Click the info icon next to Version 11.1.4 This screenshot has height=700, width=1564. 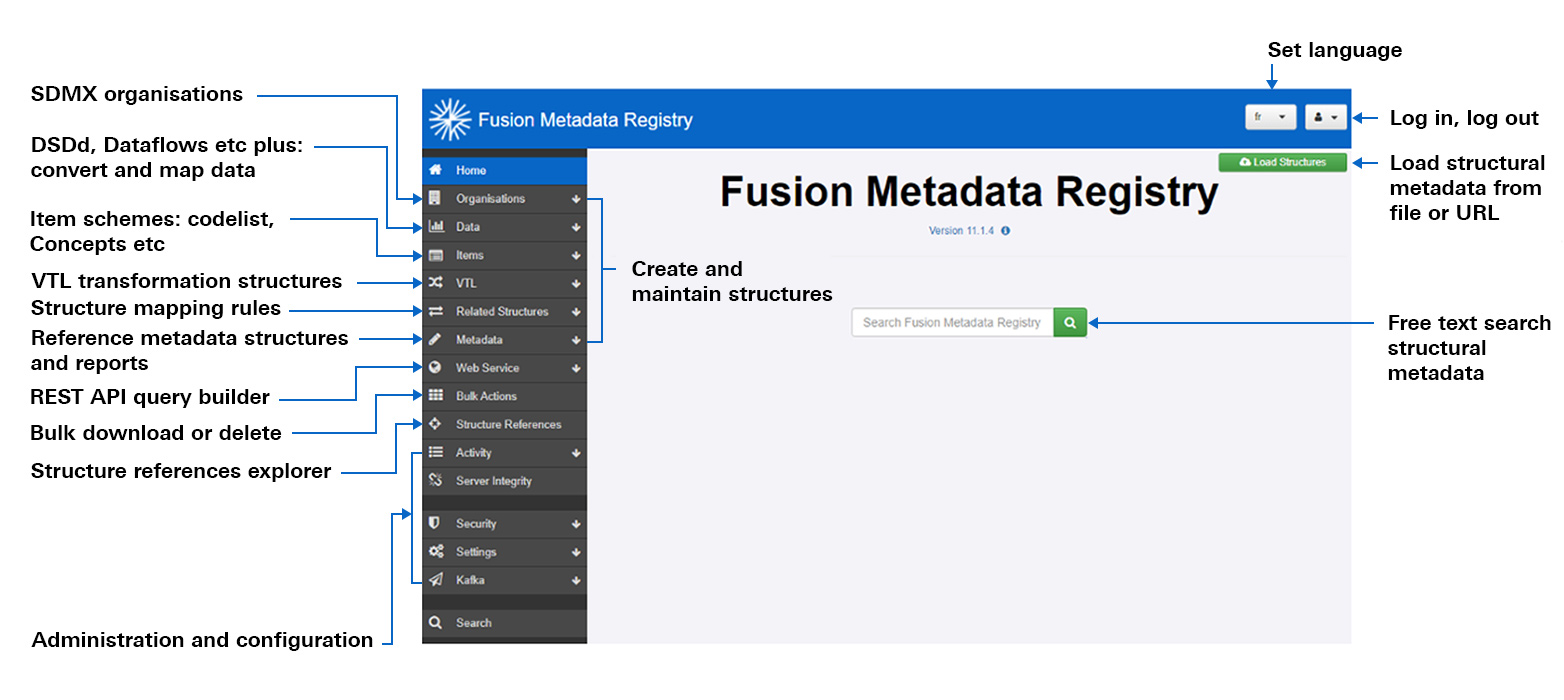[1005, 231]
